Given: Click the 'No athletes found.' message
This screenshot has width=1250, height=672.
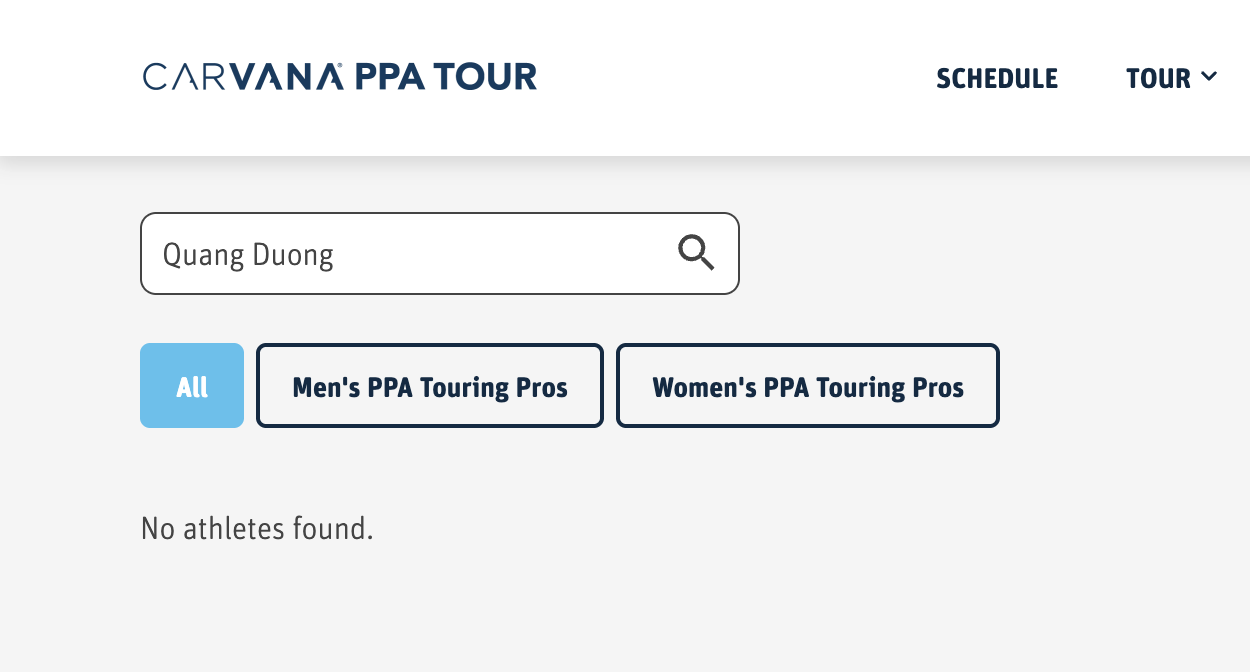Looking at the screenshot, I should pos(257,528).
